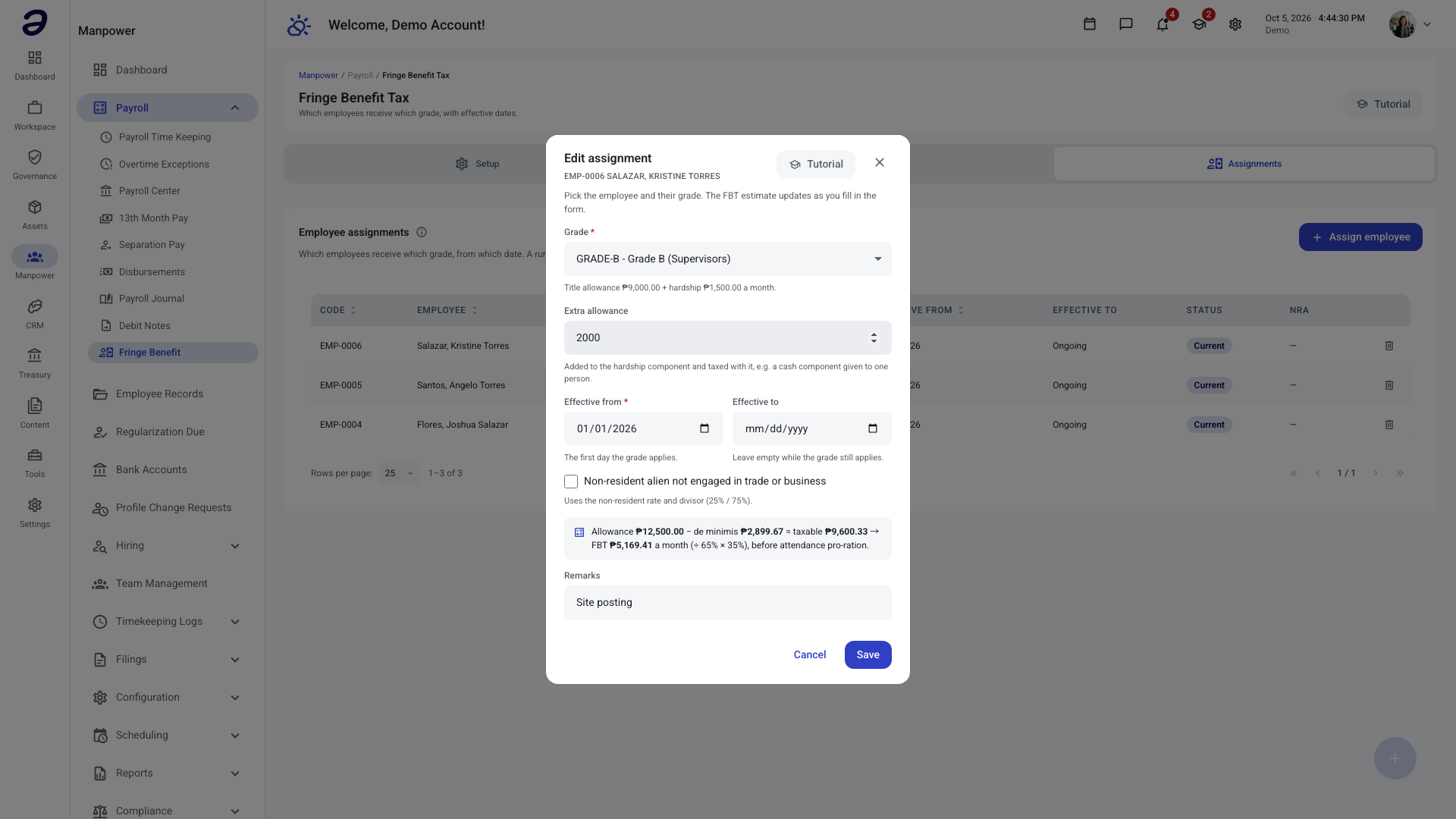Open the Tutorial button inside the dialog
The width and height of the screenshot is (1456, 819).
click(x=816, y=164)
